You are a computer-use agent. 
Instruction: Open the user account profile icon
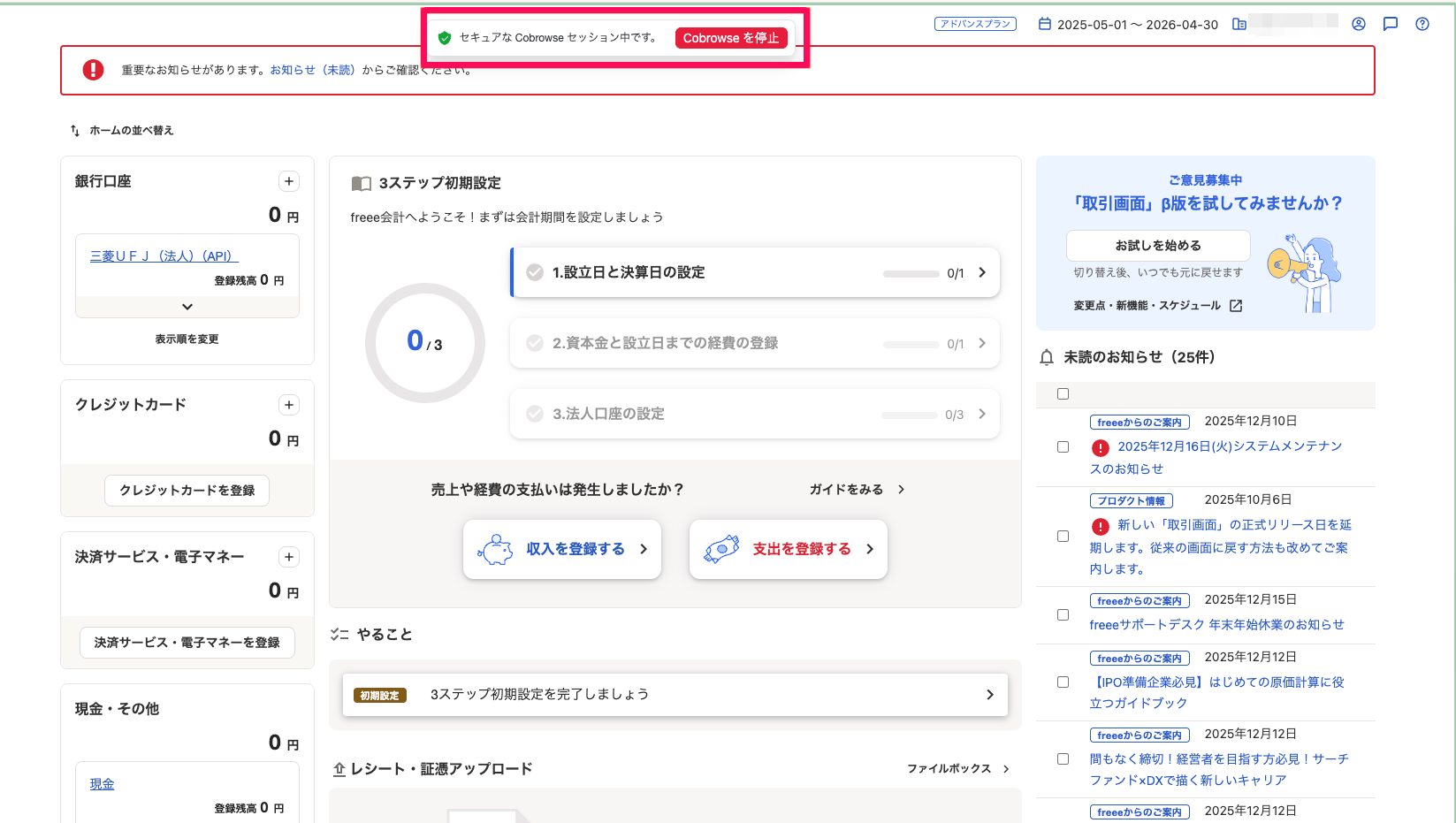(x=1359, y=24)
